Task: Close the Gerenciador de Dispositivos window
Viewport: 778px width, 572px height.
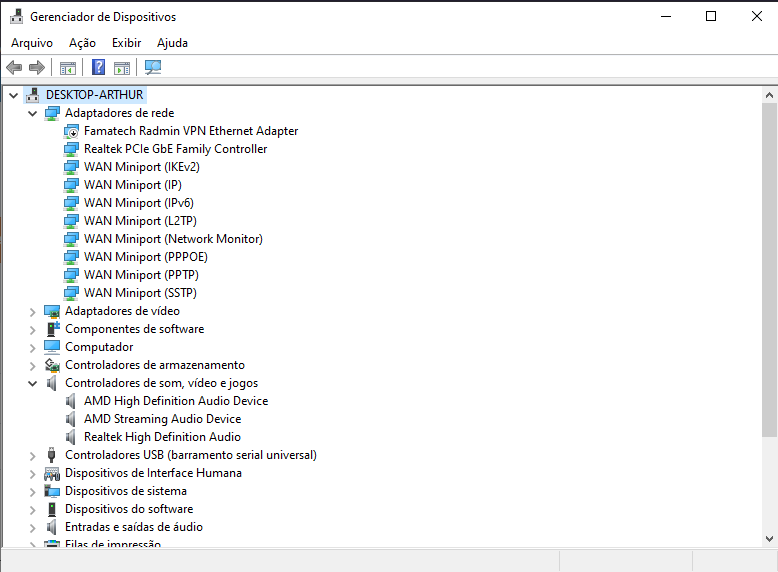Action: [x=757, y=16]
